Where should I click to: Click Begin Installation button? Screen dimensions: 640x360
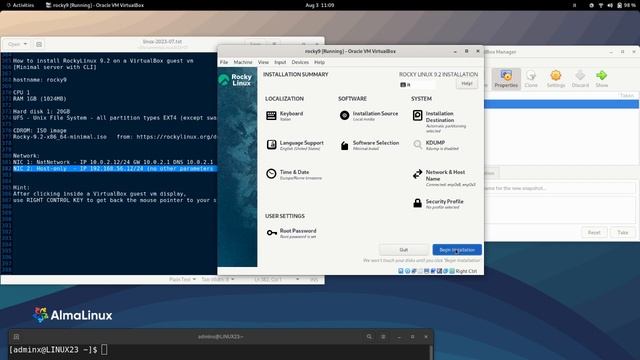click(457, 249)
